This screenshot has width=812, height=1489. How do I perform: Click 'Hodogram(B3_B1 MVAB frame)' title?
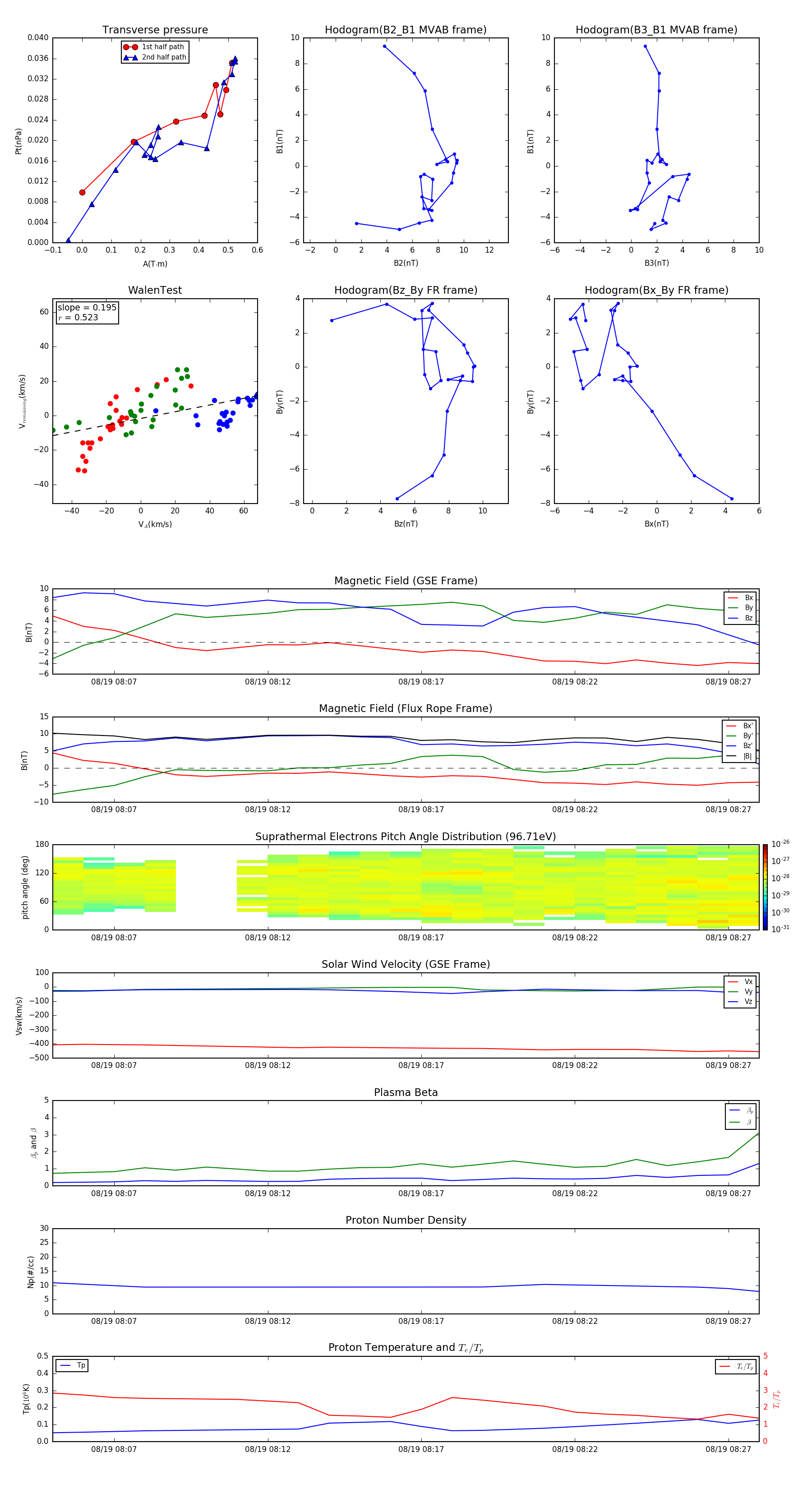coord(656,30)
